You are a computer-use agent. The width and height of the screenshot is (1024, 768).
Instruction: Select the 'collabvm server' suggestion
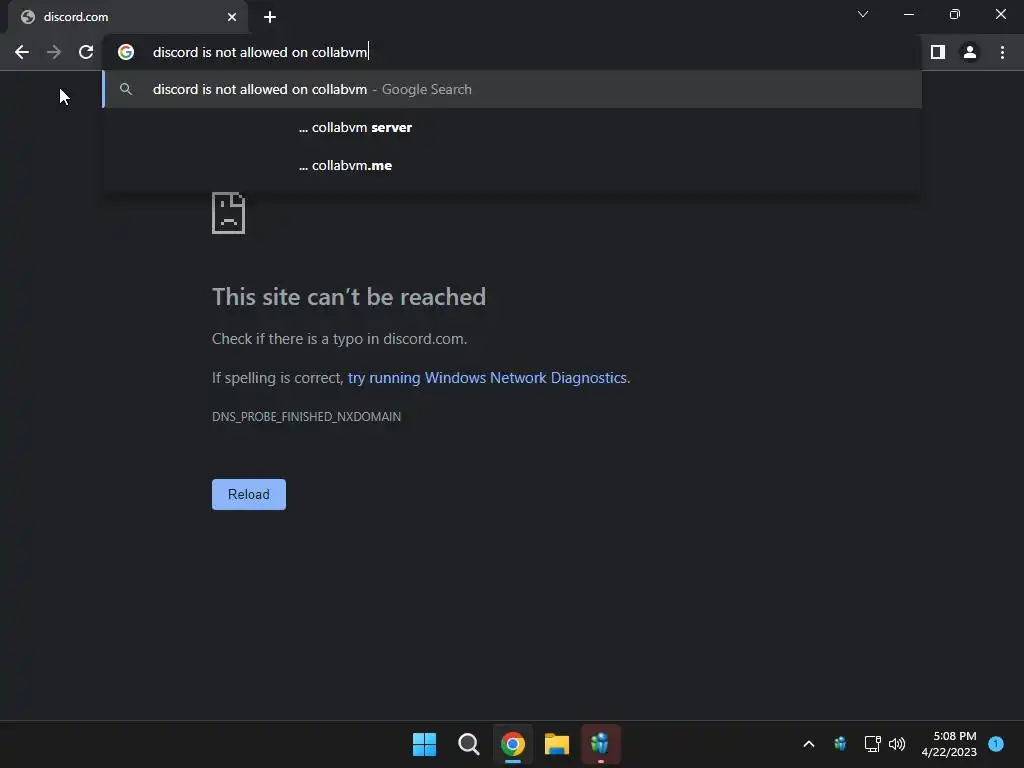513,127
